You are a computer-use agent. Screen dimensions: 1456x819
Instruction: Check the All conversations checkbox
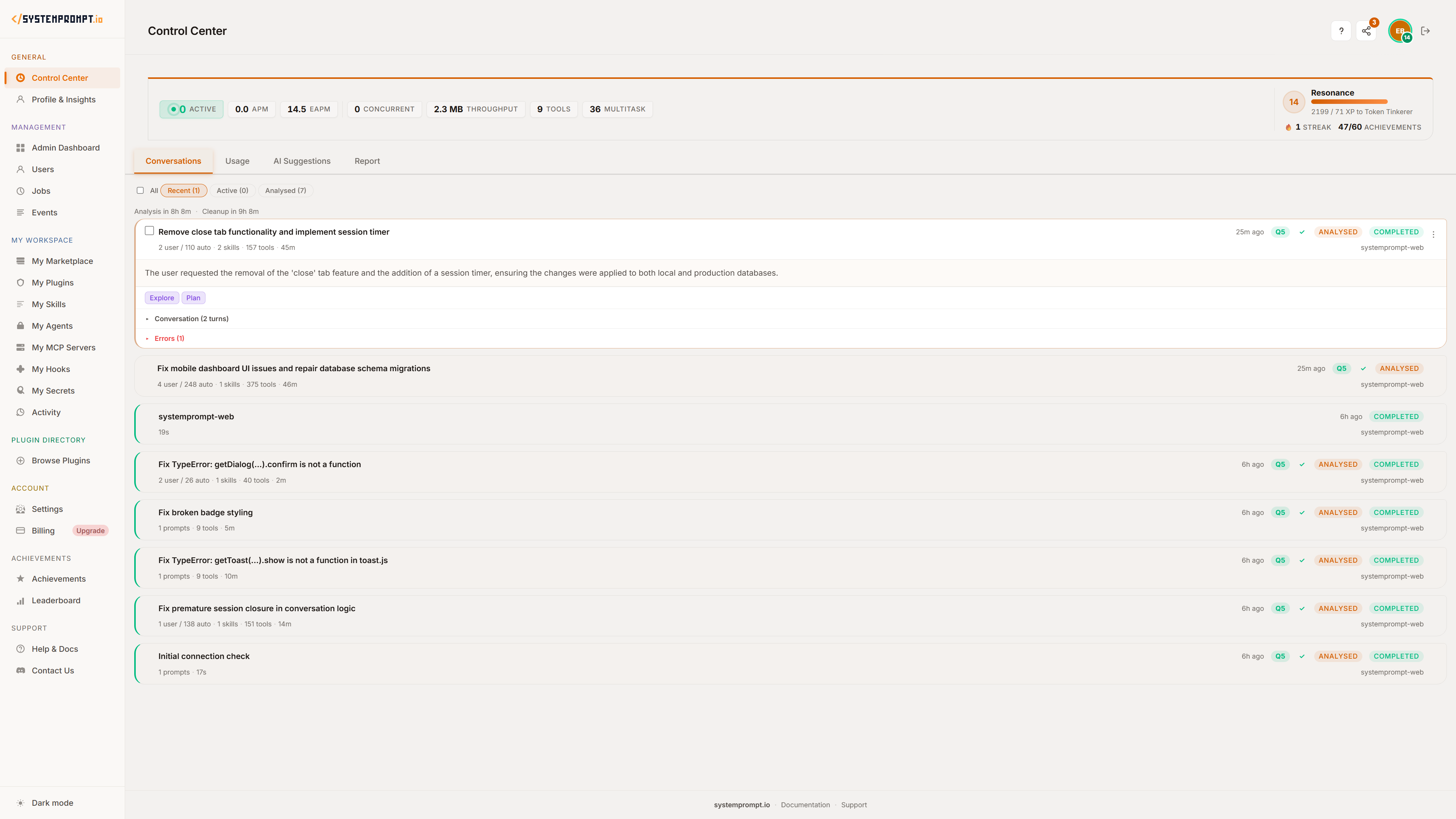coord(140,190)
